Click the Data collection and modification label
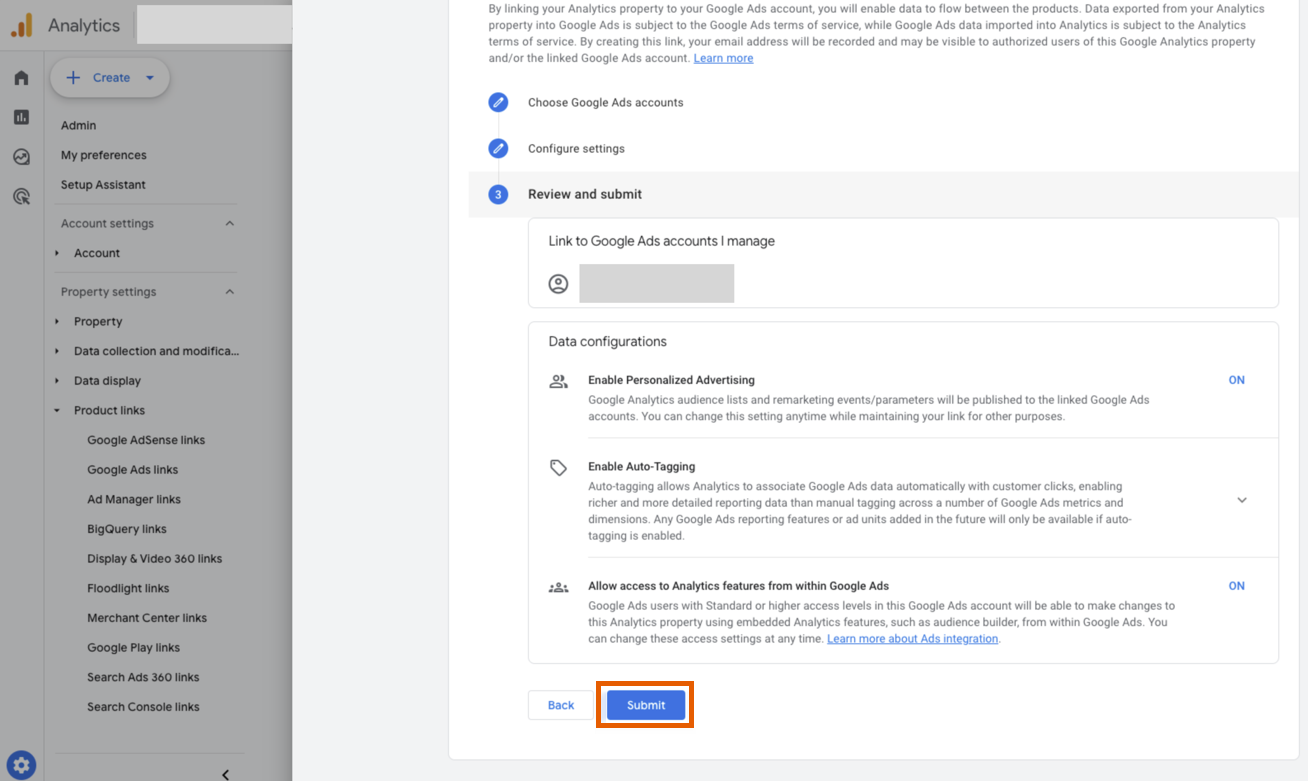This screenshot has height=781, width=1308. (156, 351)
